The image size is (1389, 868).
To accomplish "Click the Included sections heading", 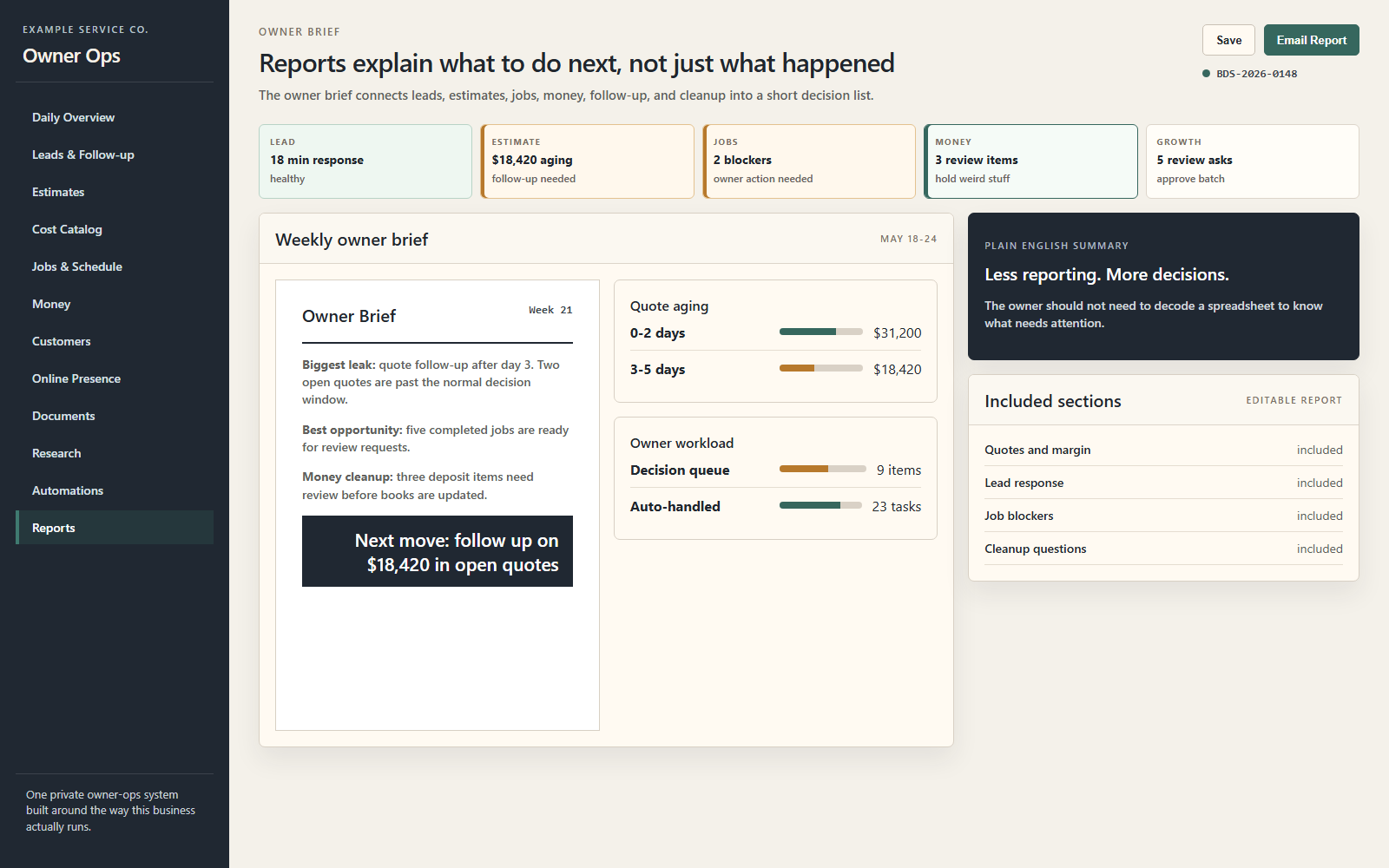I will (1052, 401).
